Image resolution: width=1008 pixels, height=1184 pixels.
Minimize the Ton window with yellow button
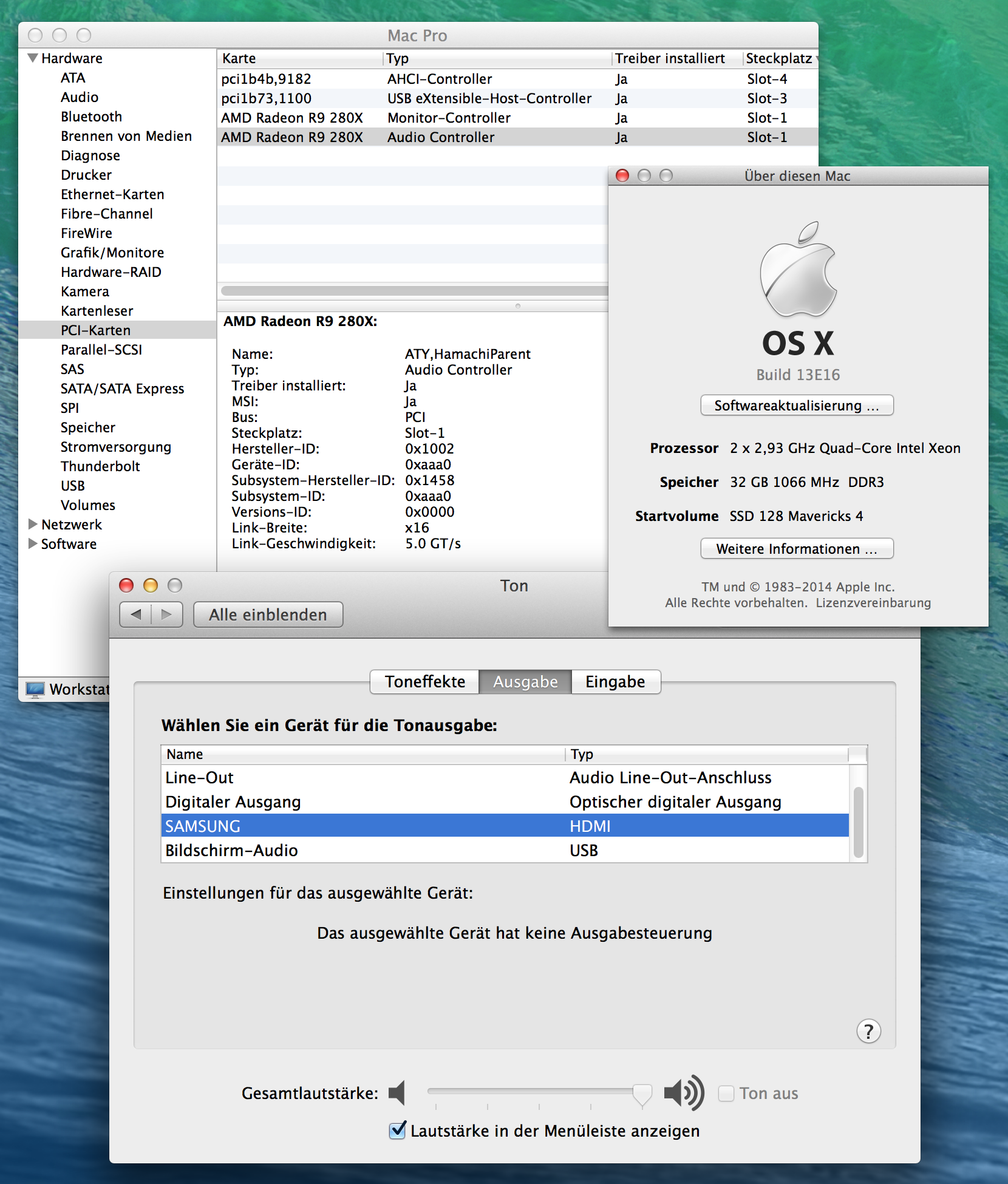(x=151, y=585)
